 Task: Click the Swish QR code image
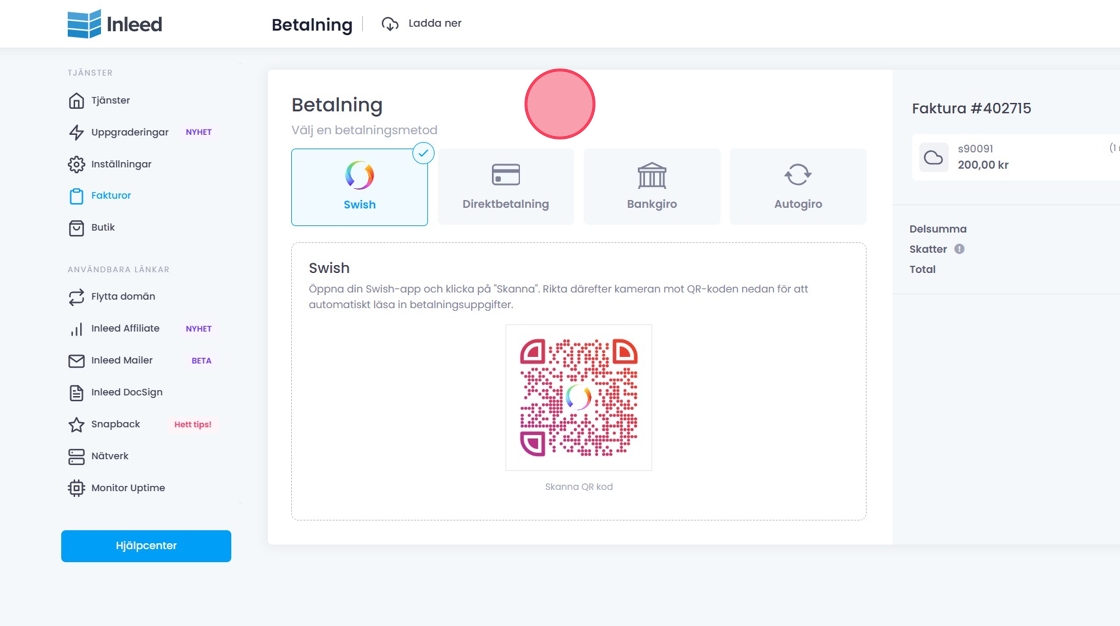579,397
